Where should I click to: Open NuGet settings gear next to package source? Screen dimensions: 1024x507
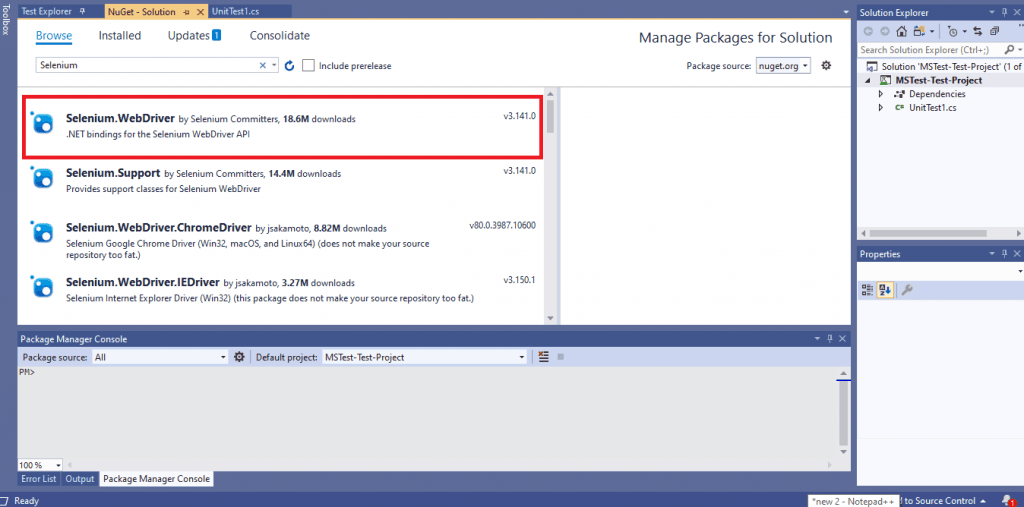click(x=826, y=65)
